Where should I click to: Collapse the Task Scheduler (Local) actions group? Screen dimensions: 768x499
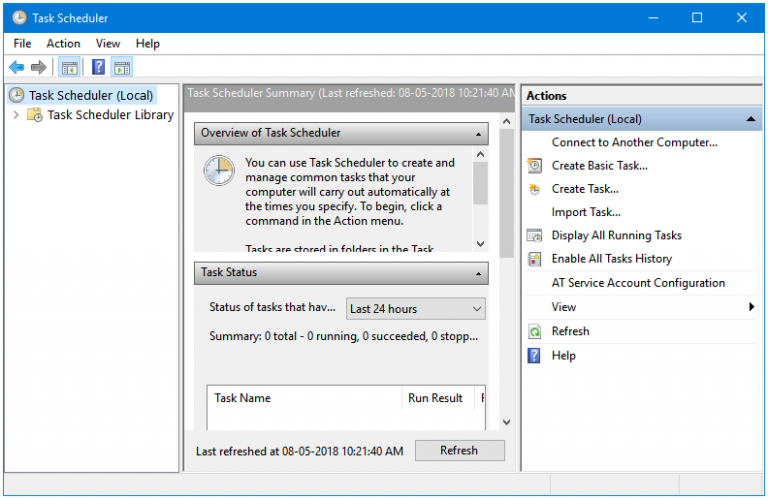click(x=750, y=119)
